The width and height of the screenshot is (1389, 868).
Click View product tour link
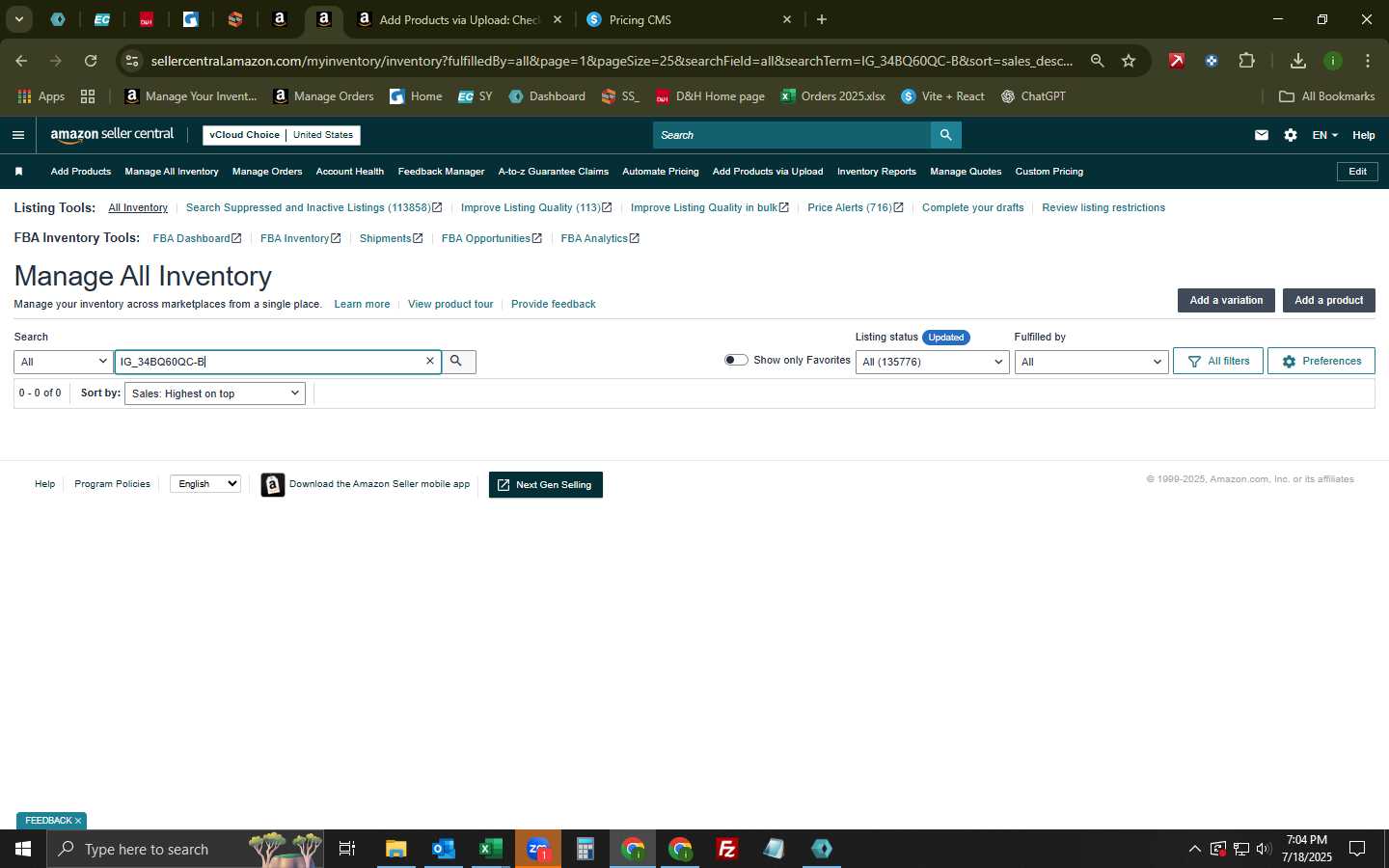point(450,304)
